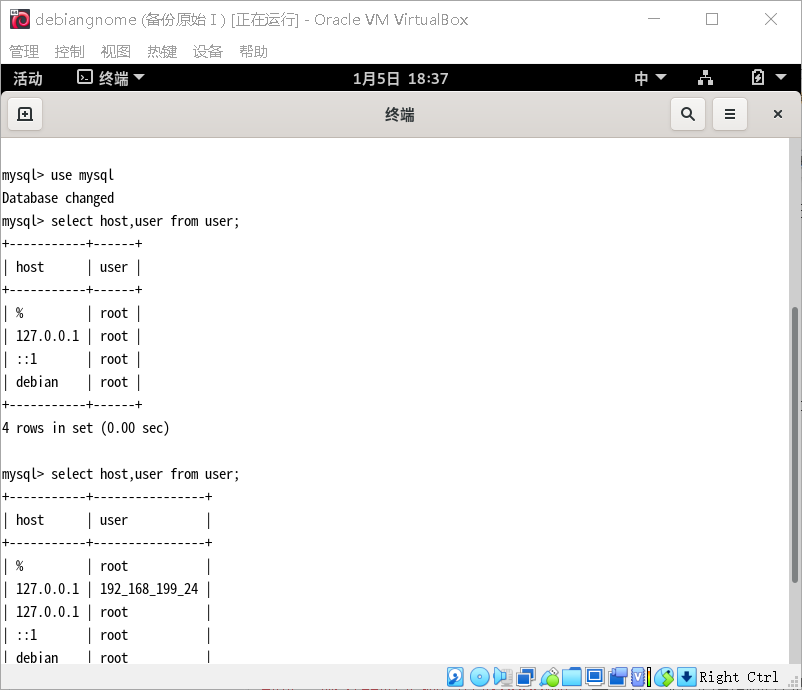
Task: Click the 活动 activities button
Action: [x=28, y=78]
